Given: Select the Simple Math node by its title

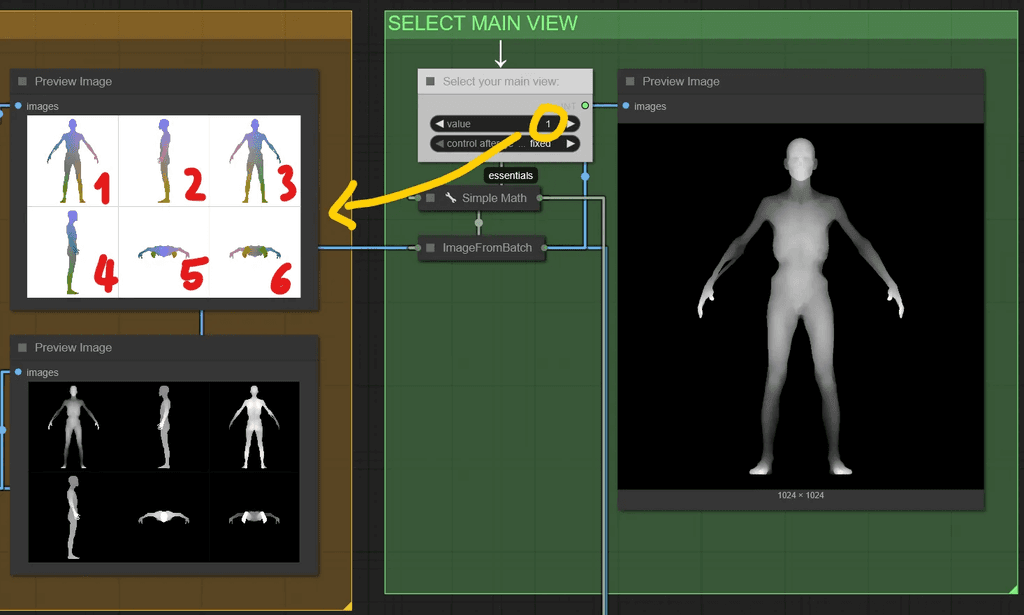Looking at the screenshot, I should point(496,198).
